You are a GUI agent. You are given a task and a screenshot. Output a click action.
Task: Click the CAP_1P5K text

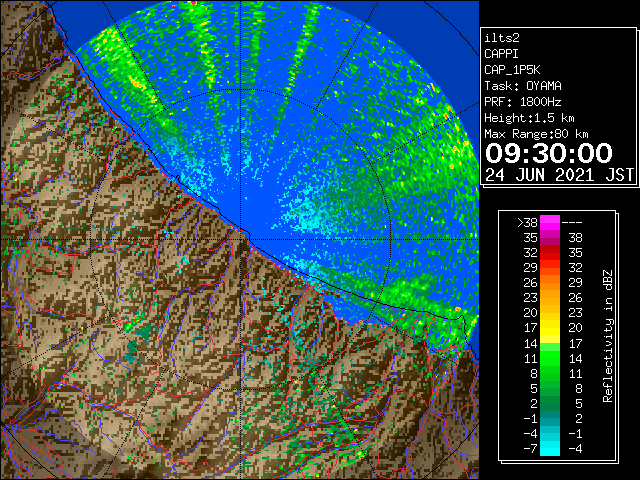(512, 70)
